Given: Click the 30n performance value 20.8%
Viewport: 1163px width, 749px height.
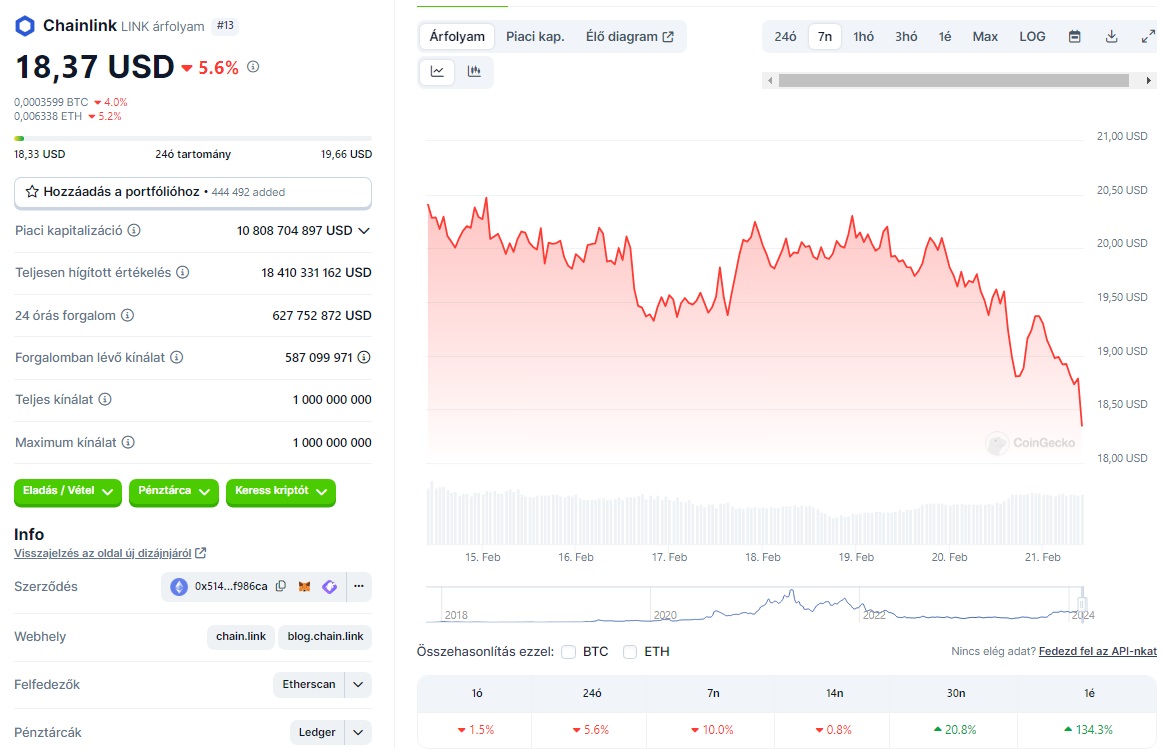Looking at the screenshot, I should coord(955,730).
